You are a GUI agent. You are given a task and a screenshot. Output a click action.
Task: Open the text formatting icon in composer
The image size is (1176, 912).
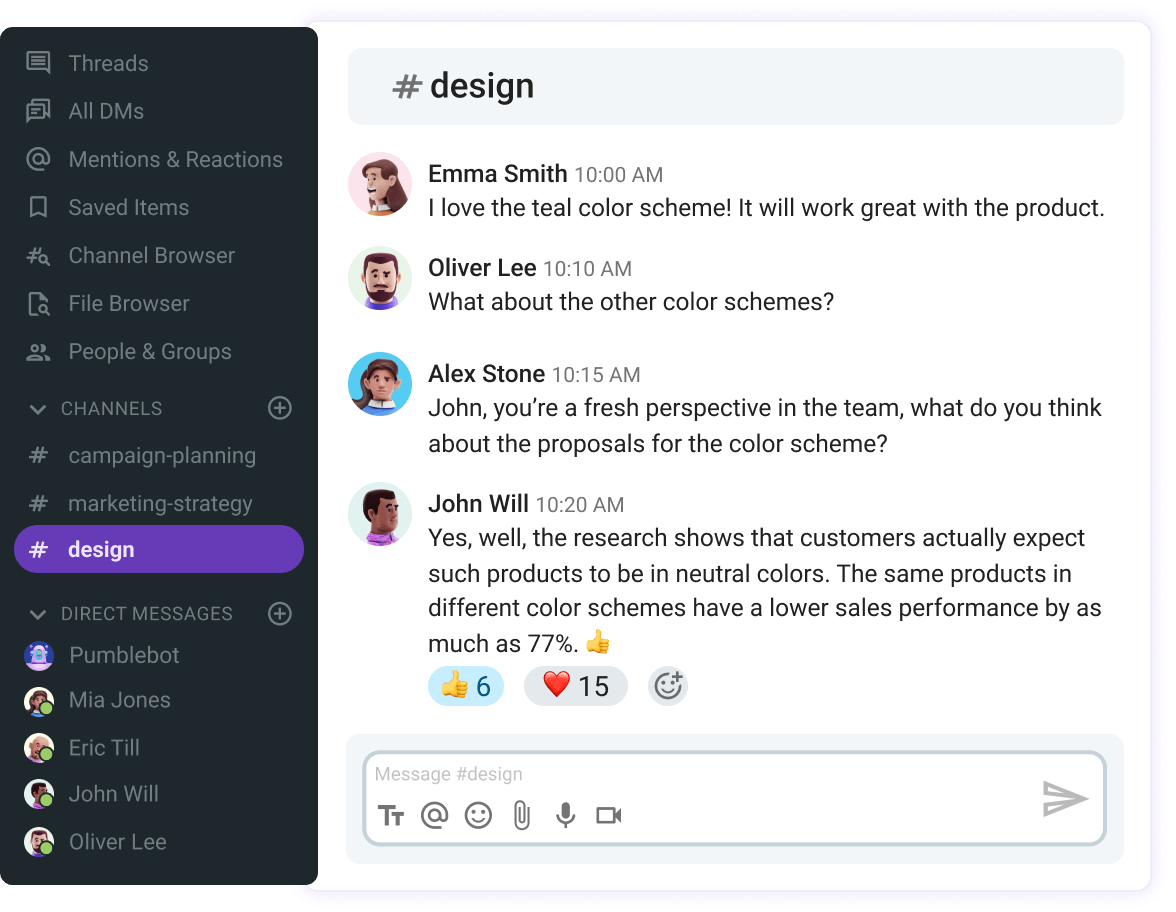[x=391, y=816]
